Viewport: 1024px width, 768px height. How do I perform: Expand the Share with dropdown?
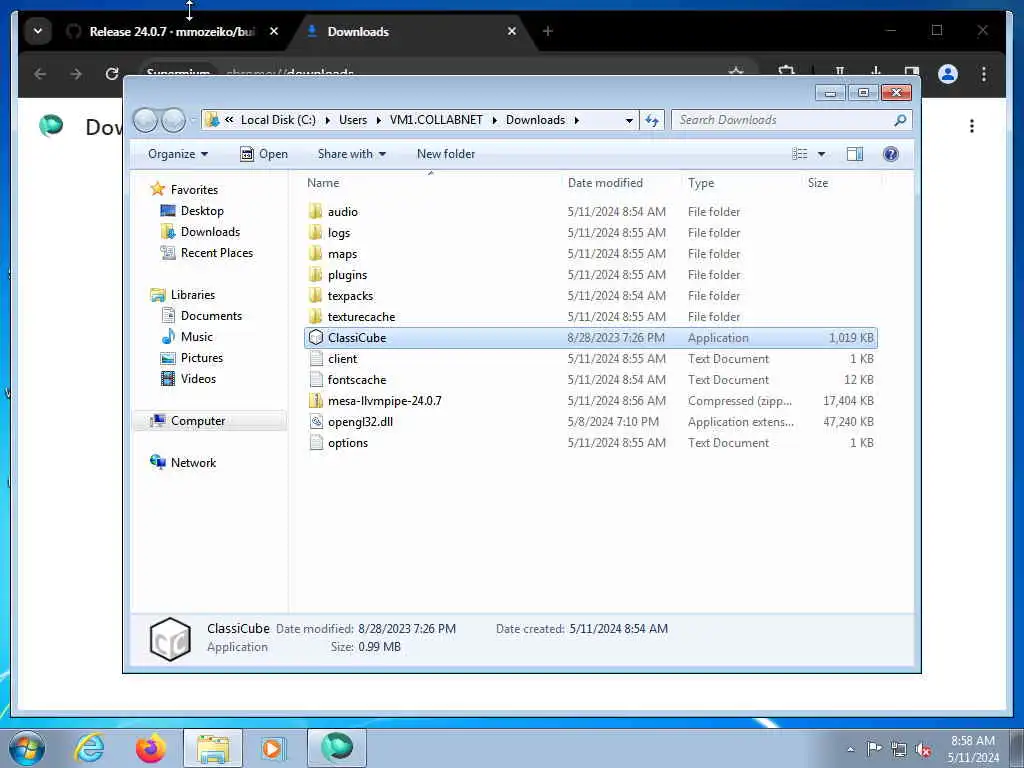click(351, 154)
